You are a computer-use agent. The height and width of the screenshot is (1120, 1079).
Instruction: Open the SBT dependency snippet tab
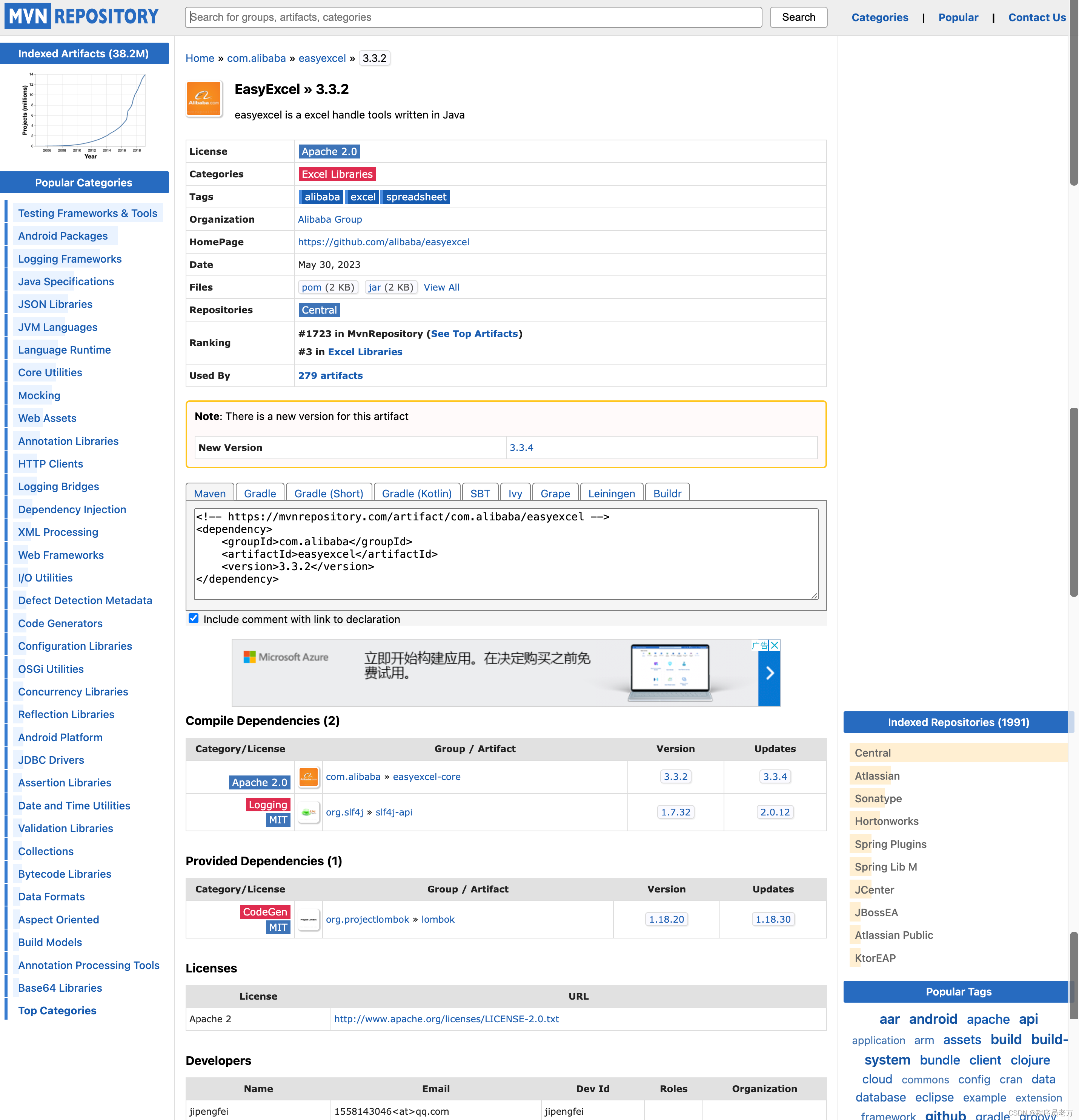tap(480, 492)
